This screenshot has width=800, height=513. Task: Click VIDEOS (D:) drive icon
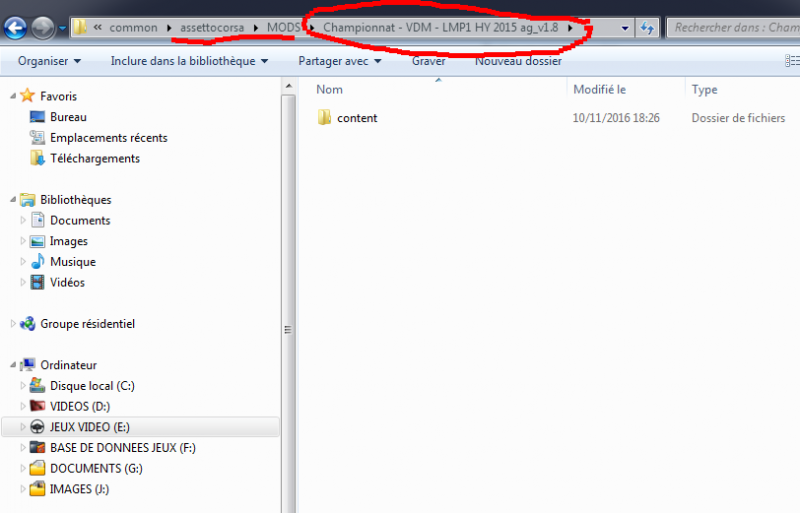pyautogui.click(x=37, y=406)
